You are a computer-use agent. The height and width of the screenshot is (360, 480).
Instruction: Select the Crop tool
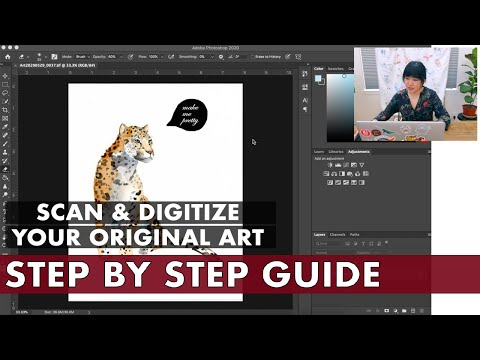tap(5, 110)
